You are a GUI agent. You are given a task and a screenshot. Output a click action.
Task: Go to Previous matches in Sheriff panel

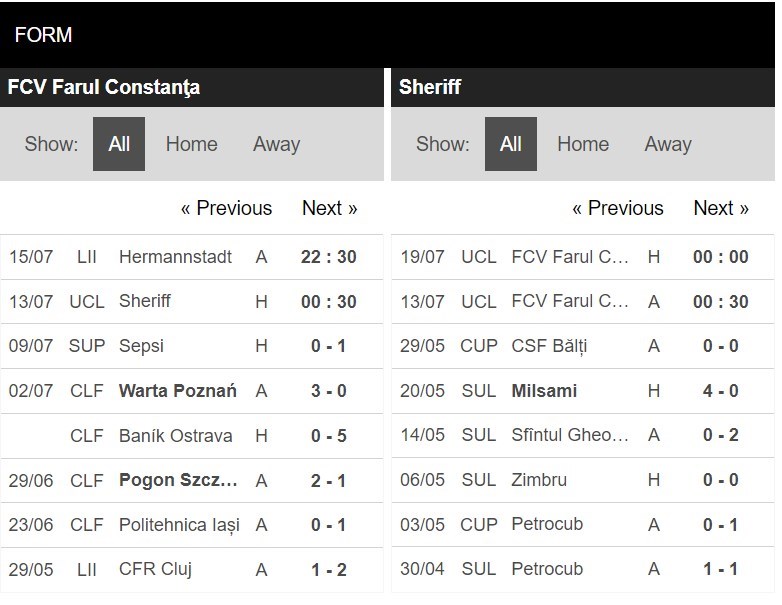point(618,208)
